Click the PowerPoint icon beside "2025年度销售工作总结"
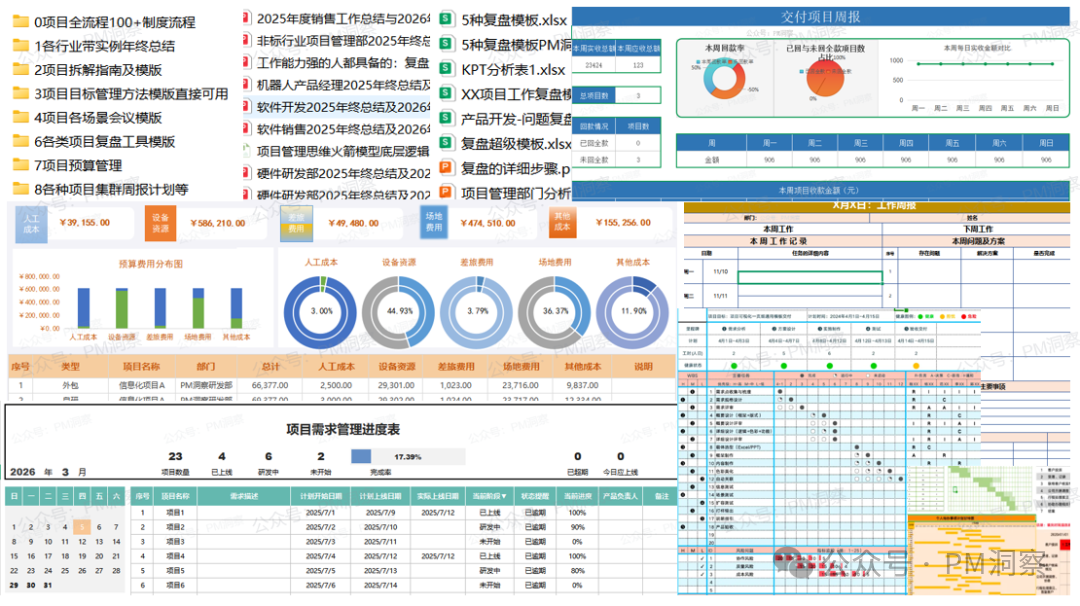 coord(246,18)
